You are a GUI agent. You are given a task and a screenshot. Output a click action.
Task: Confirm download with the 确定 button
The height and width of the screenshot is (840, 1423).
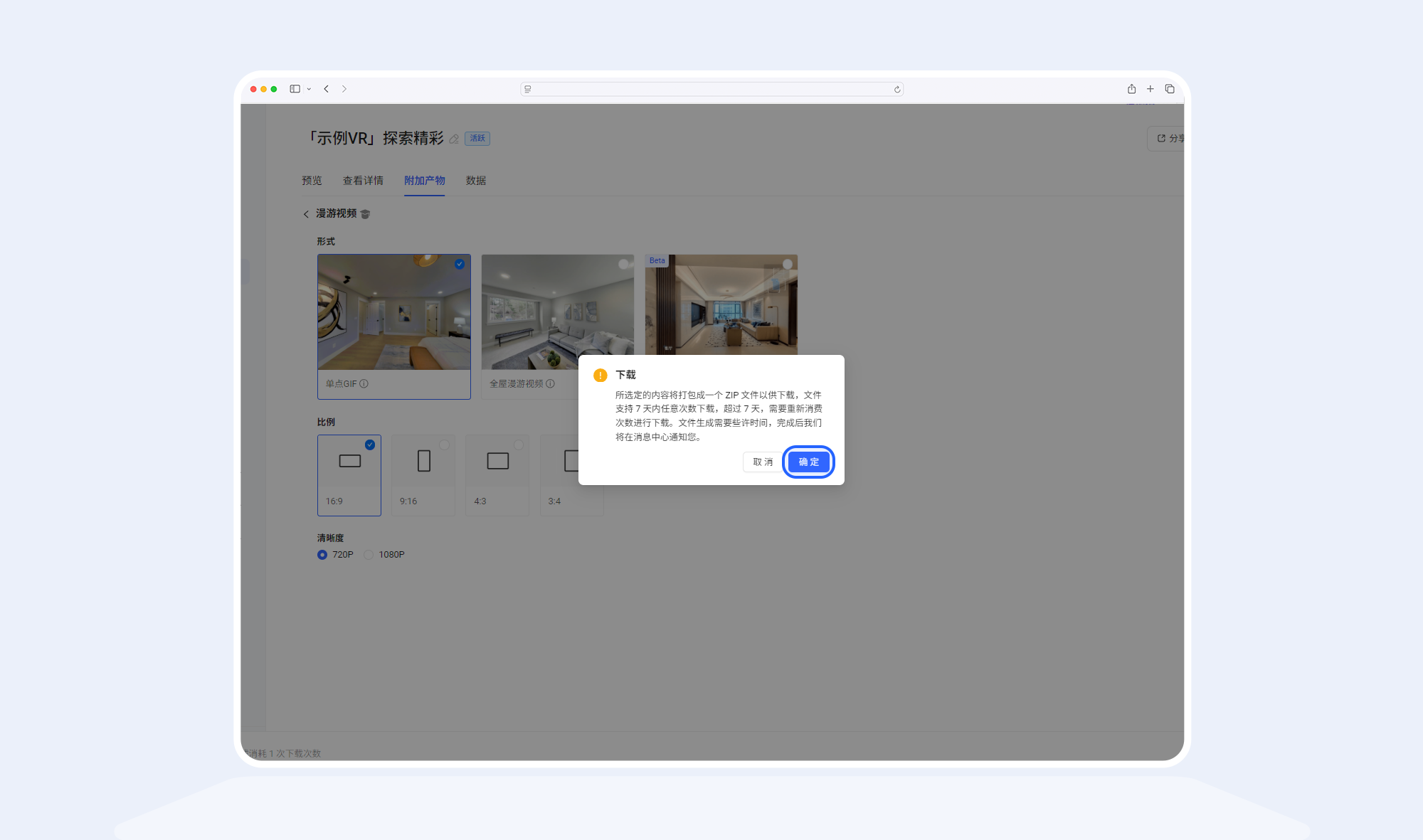tap(808, 462)
